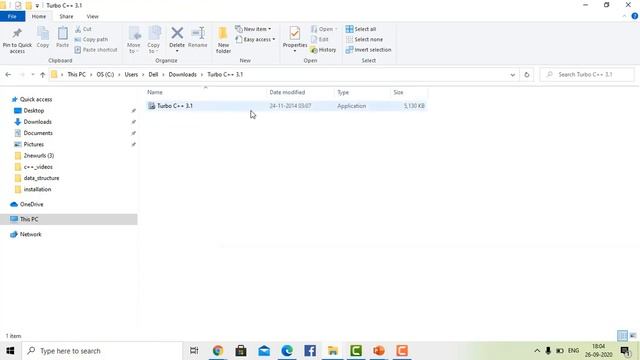This screenshot has width=640, height=360.
Task: Switch to the Share ribbon tab
Action: pos(66,16)
